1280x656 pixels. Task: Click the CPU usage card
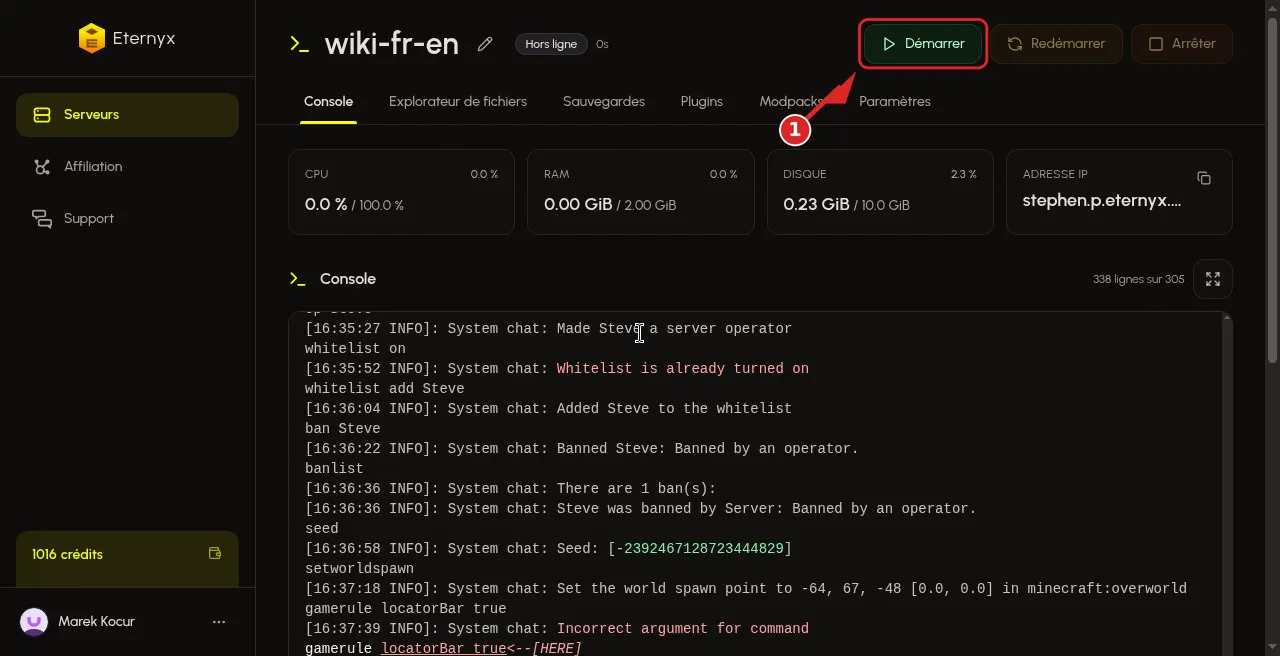point(401,192)
